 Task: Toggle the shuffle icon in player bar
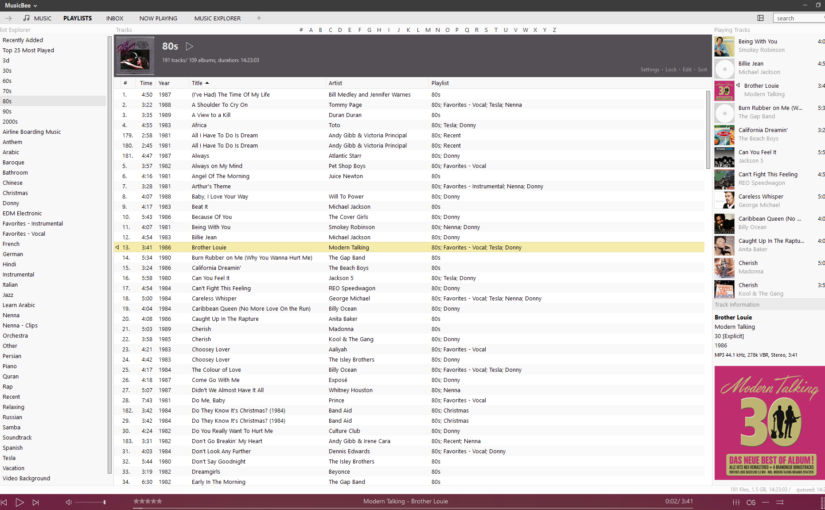[780, 502]
